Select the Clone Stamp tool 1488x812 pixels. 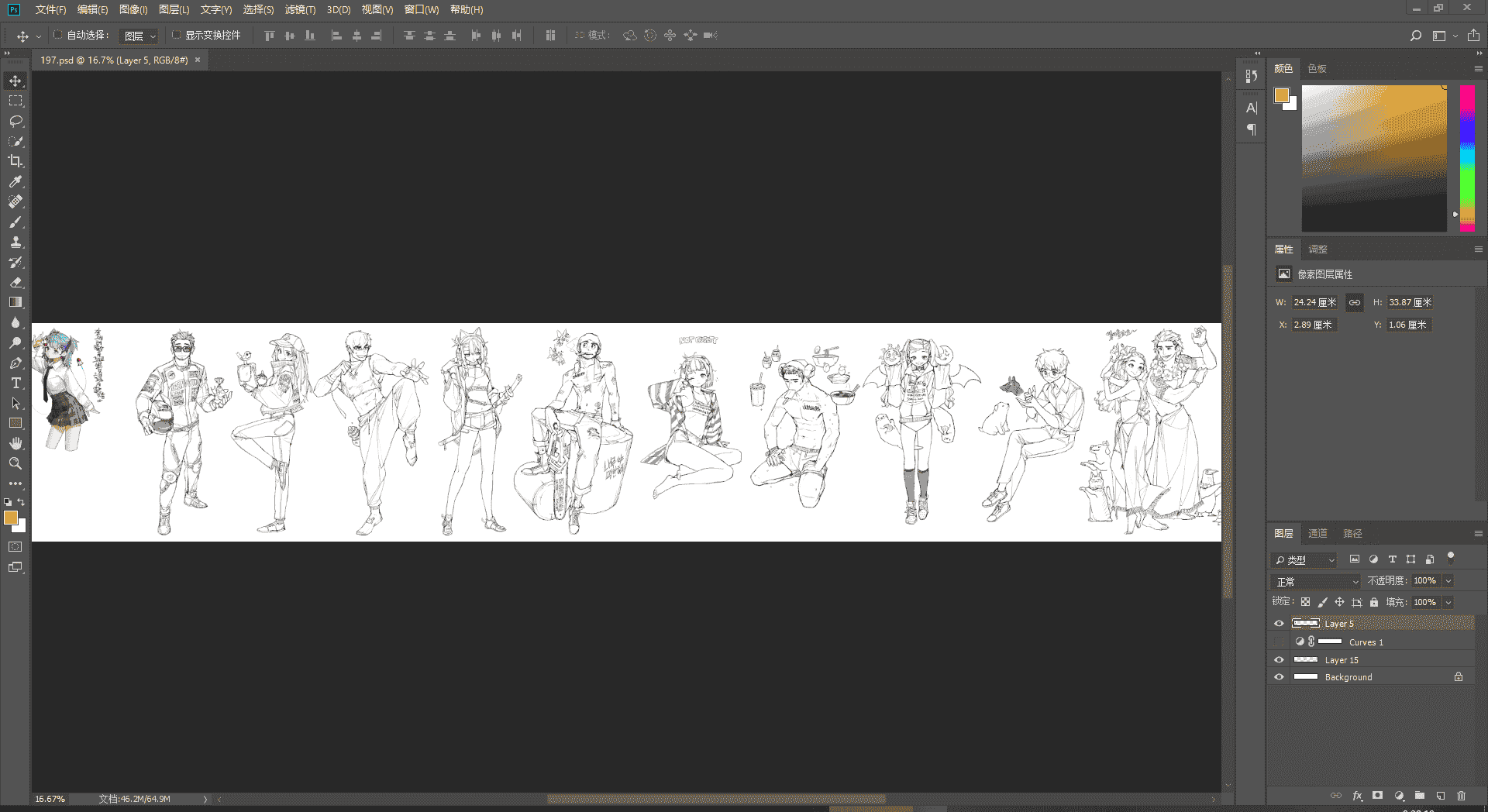[15, 242]
